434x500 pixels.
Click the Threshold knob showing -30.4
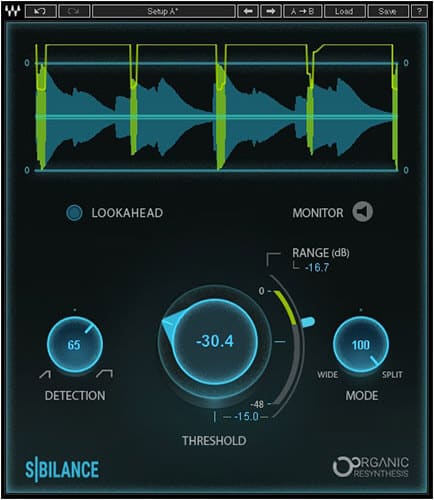click(x=215, y=342)
